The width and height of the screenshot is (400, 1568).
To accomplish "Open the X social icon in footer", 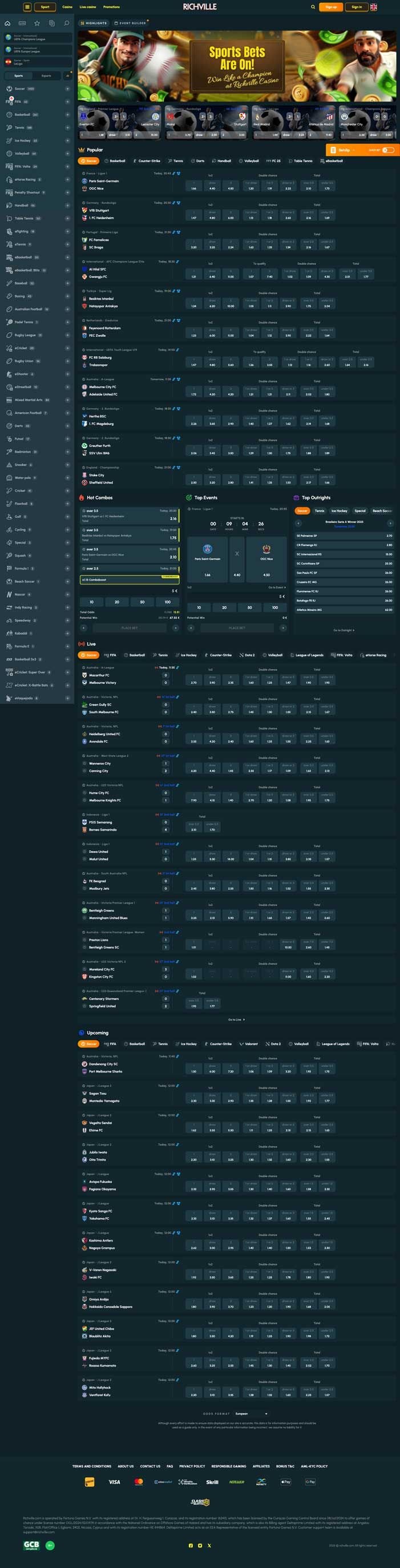I will tap(209, 1546).
